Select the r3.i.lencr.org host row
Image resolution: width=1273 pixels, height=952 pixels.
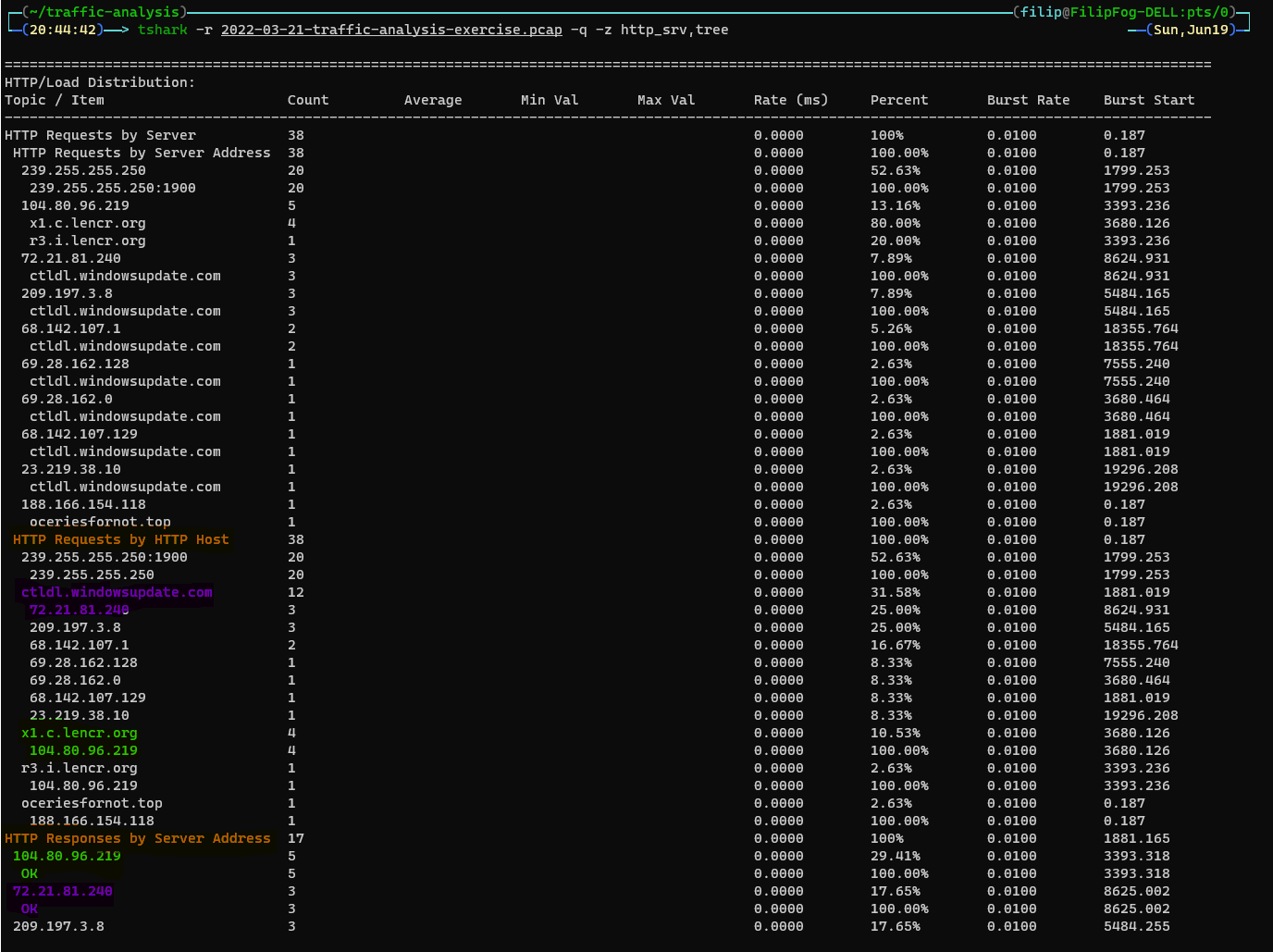point(79,768)
